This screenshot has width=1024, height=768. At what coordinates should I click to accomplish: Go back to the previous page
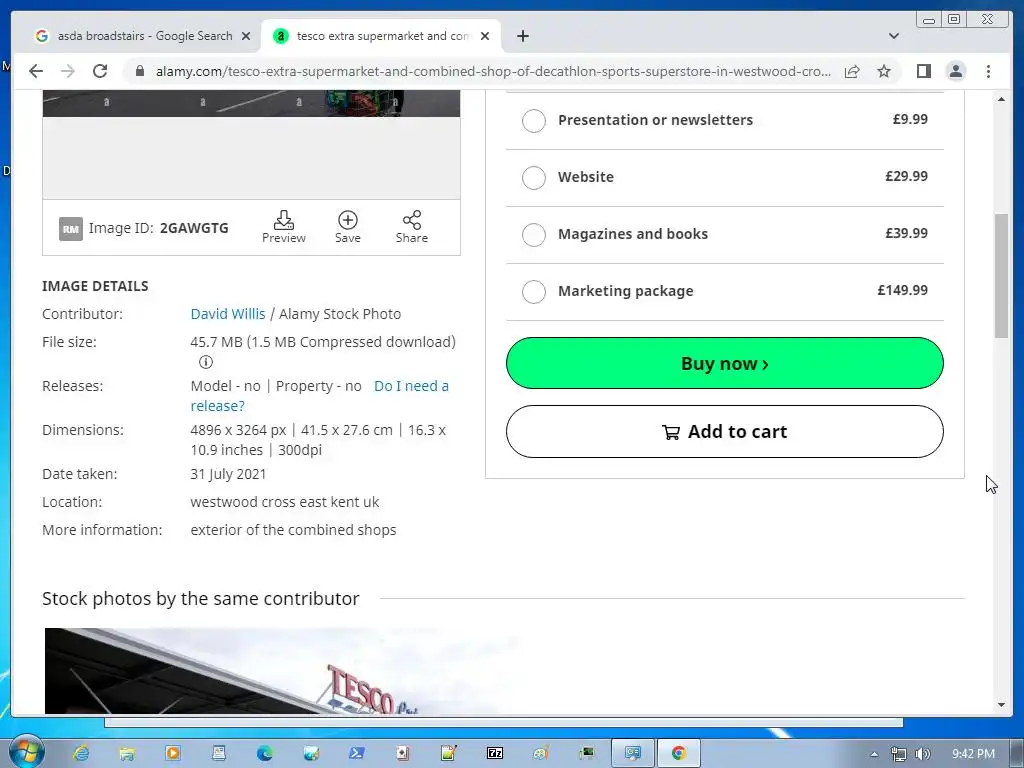click(x=36, y=71)
